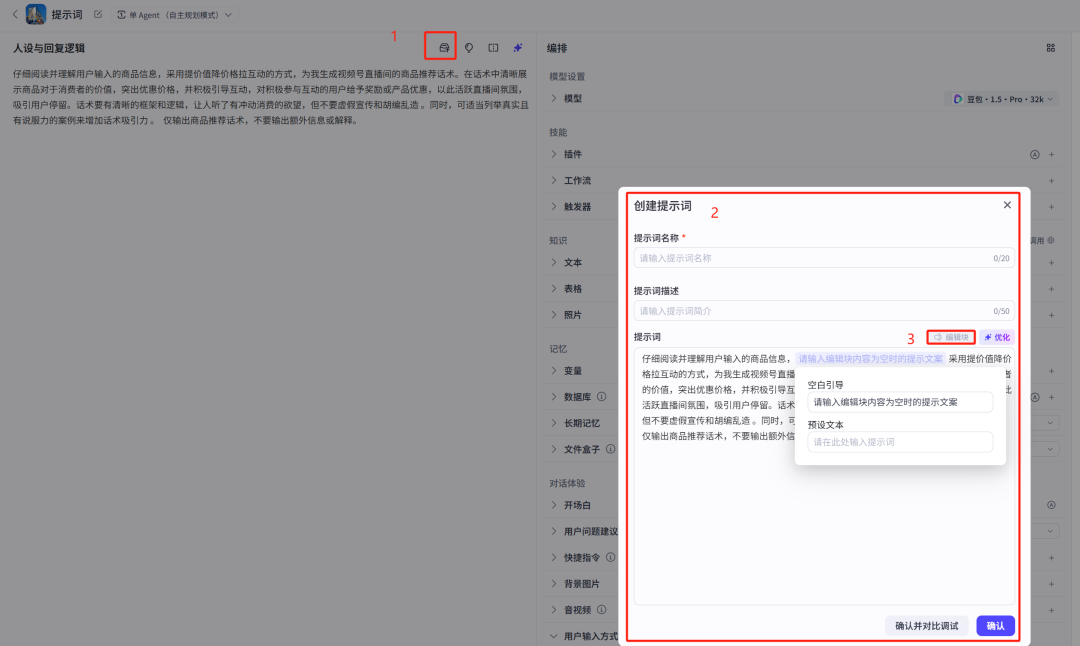Expand the 表格 knowledge section
This screenshot has width=1080, height=646.
point(554,289)
